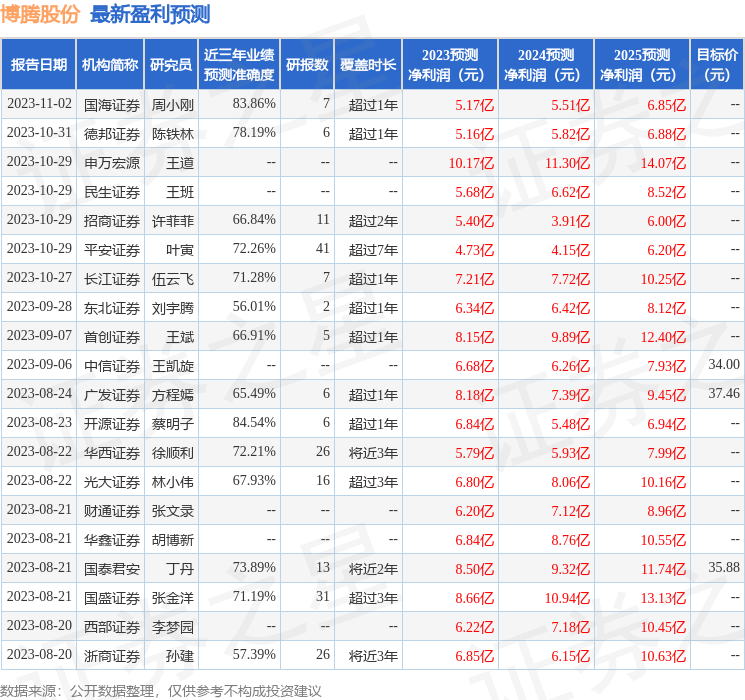Click target price 35.88
Viewport: 745px width, 700px height.
(724, 567)
